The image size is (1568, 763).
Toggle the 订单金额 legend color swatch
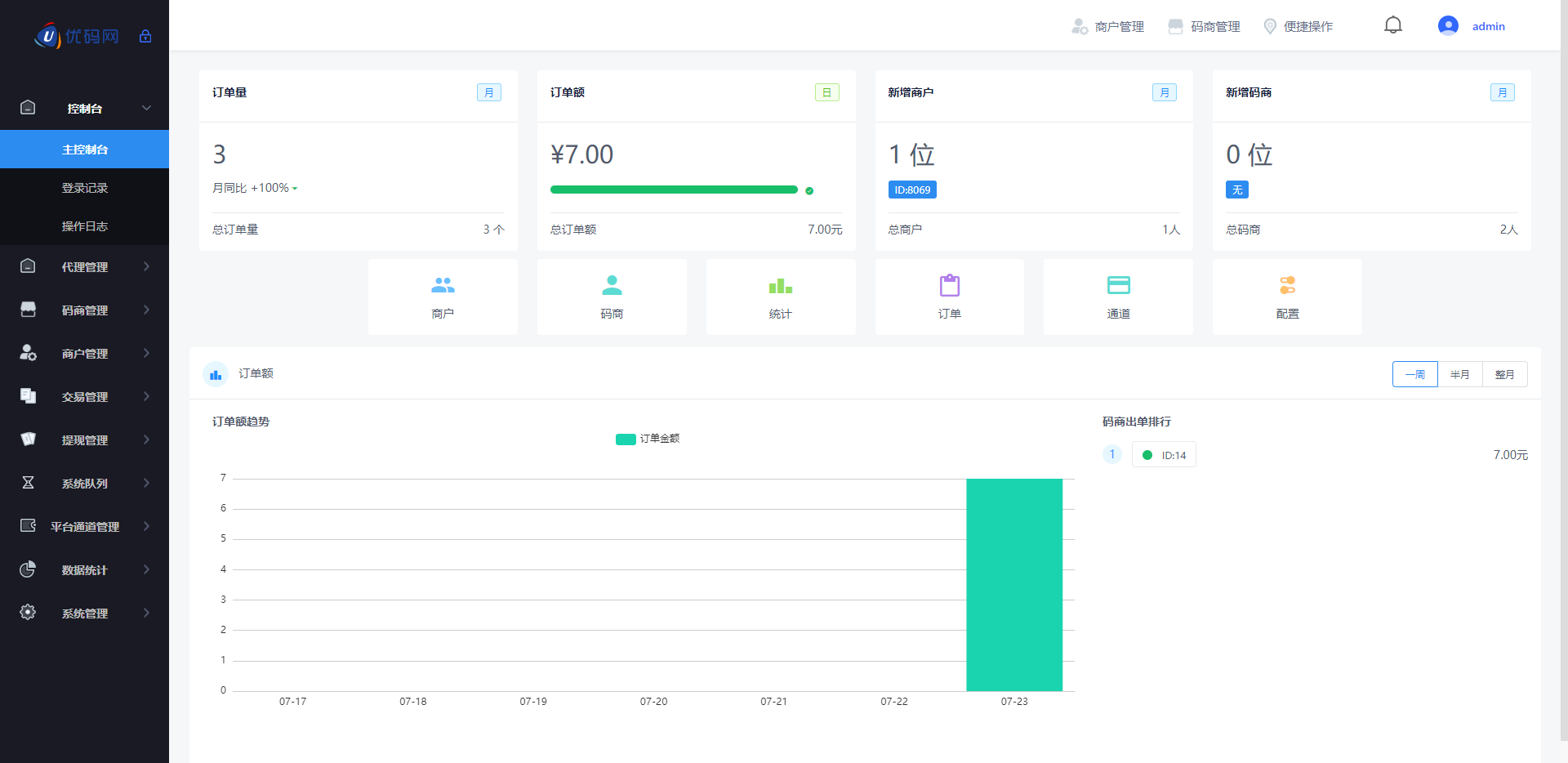626,440
